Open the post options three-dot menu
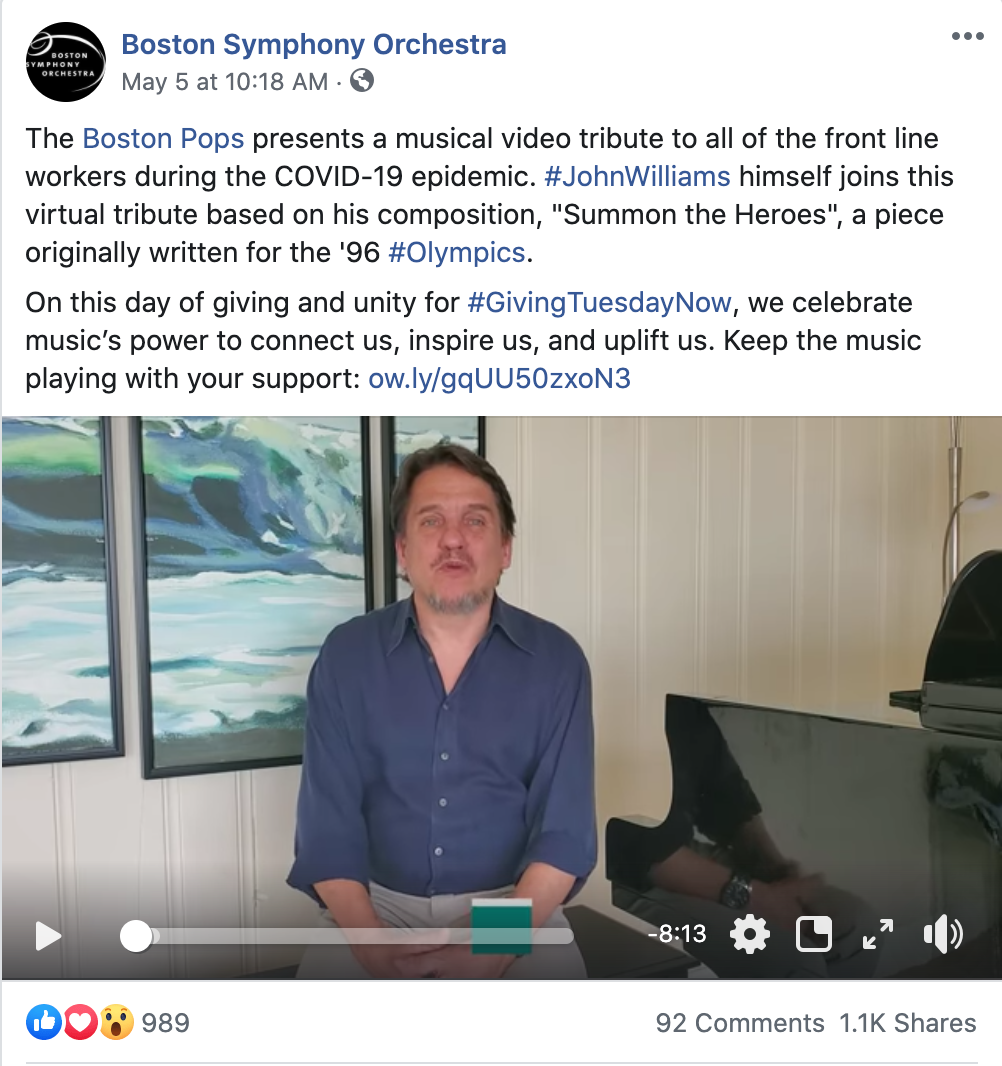 (967, 36)
